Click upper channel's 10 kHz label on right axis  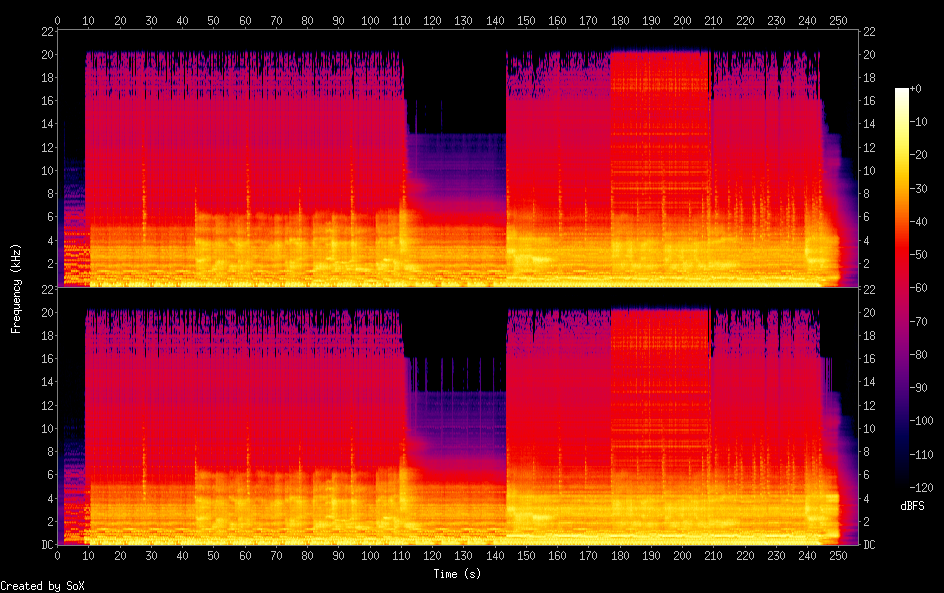click(869, 171)
